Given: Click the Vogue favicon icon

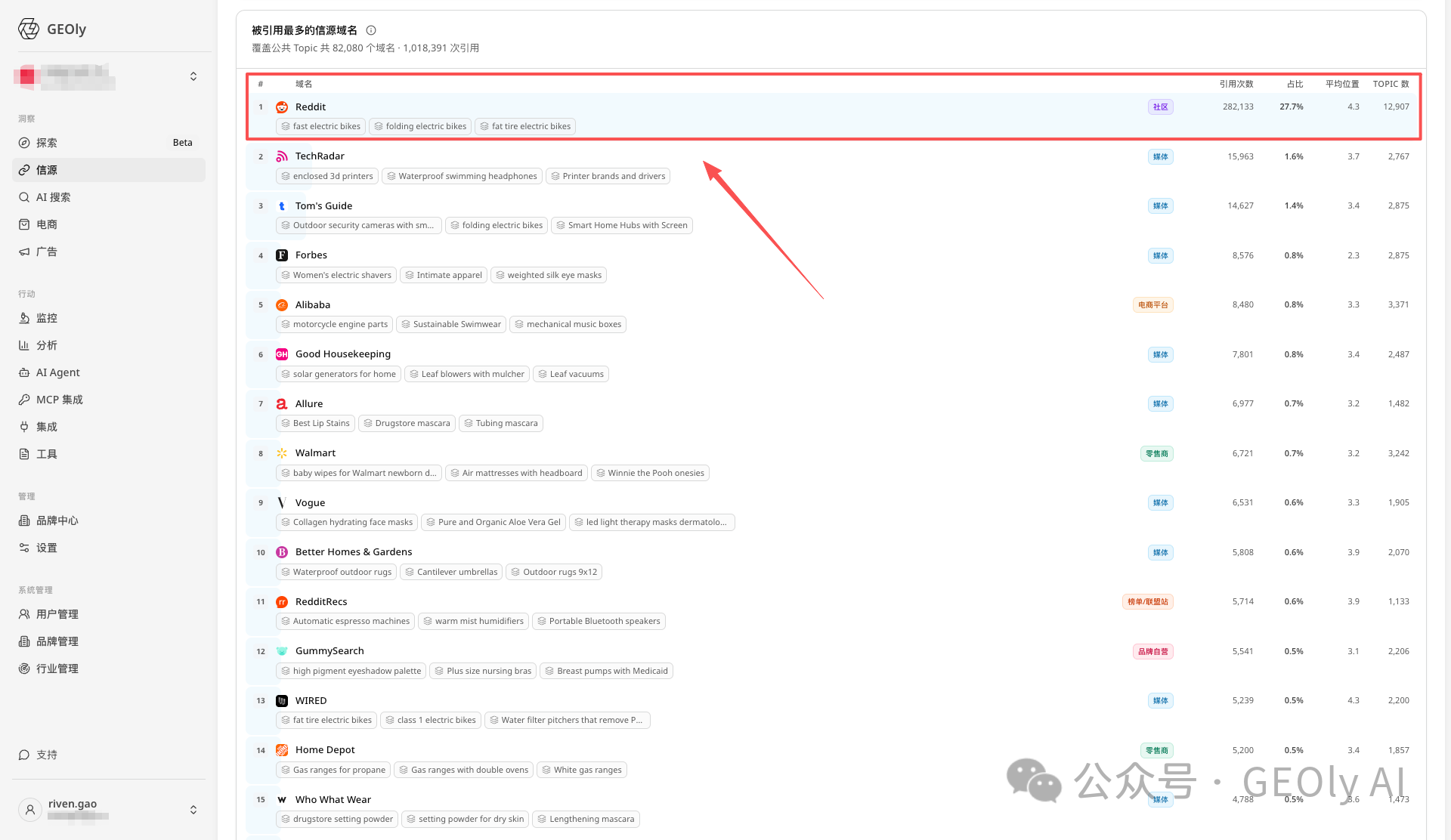Looking at the screenshot, I should tap(282, 503).
